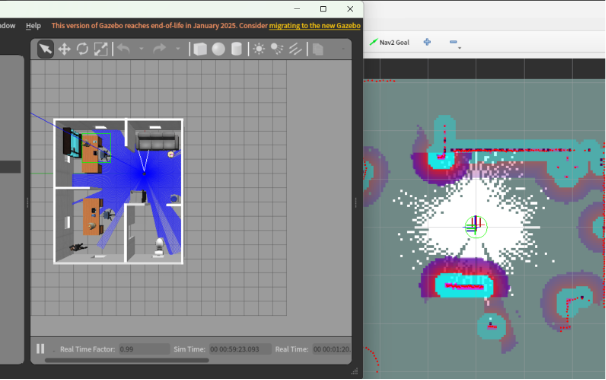Insert a cylinder shape

tap(237, 49)
